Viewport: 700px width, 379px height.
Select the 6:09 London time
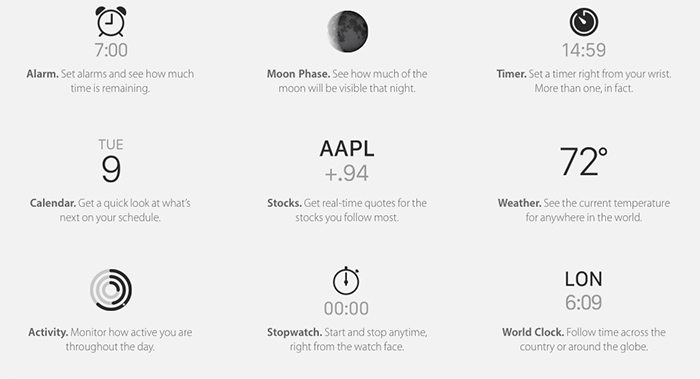(583, 303)
